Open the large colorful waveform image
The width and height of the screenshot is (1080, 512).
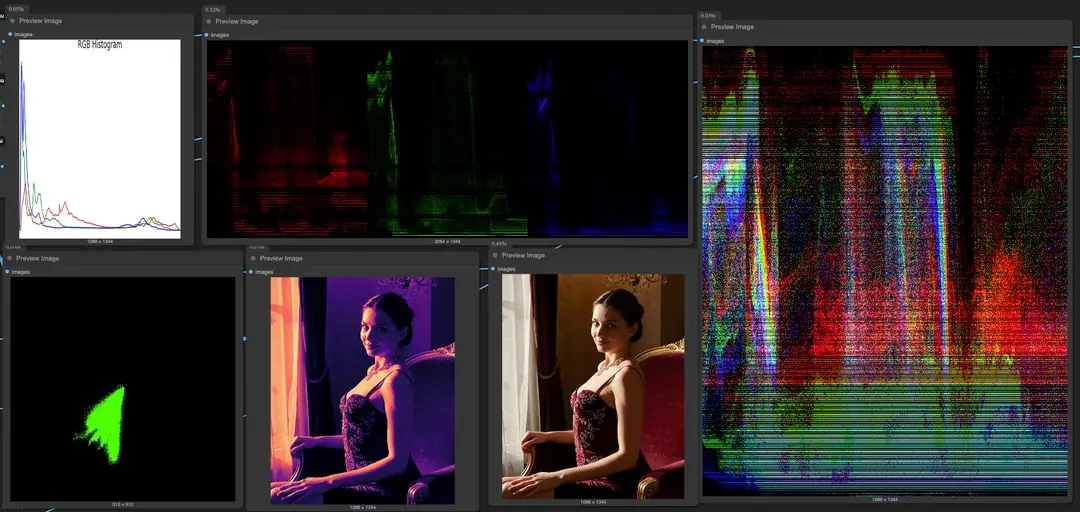tap(885, 270)
